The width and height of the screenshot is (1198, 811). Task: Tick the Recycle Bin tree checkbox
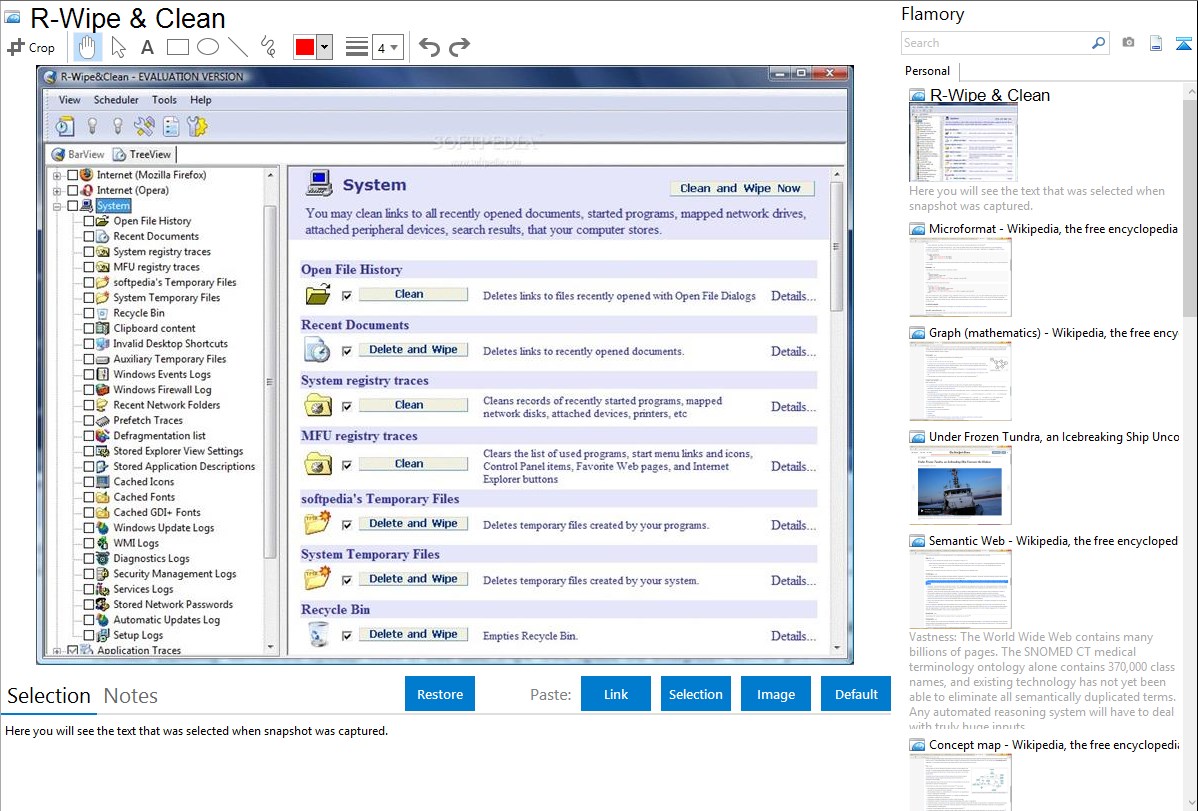(x=89, y=313)
